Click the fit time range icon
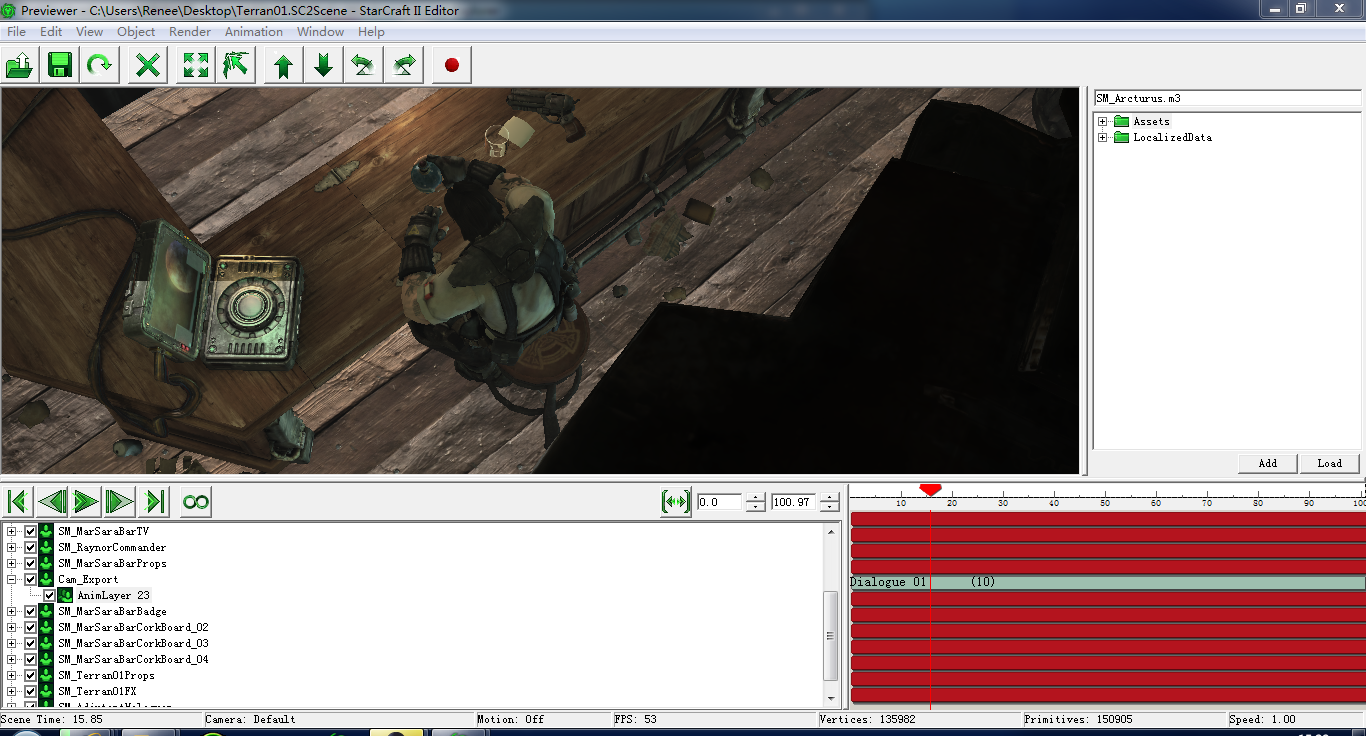The image size is (1366, 736). pos(676,502)
